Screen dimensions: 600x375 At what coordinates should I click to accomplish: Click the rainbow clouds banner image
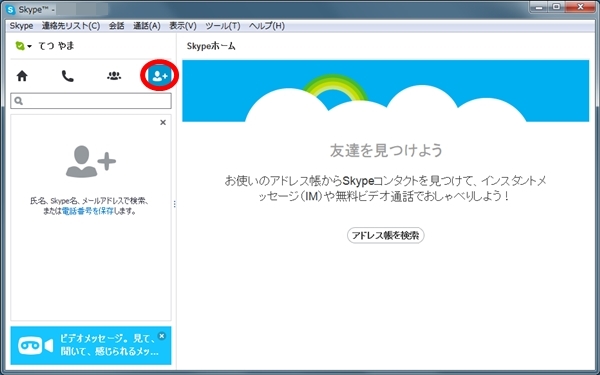point(386,91)
